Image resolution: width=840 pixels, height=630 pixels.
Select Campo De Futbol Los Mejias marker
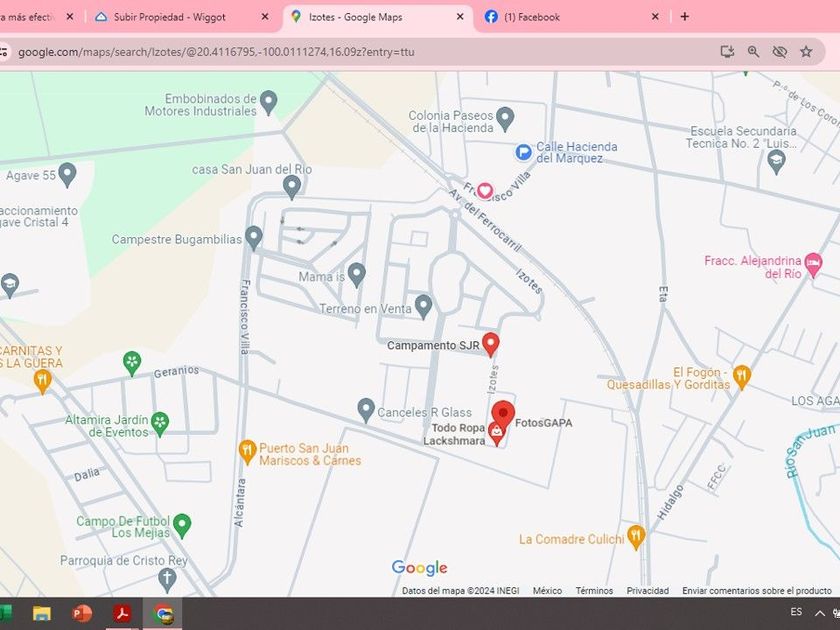tap(181, 524)
